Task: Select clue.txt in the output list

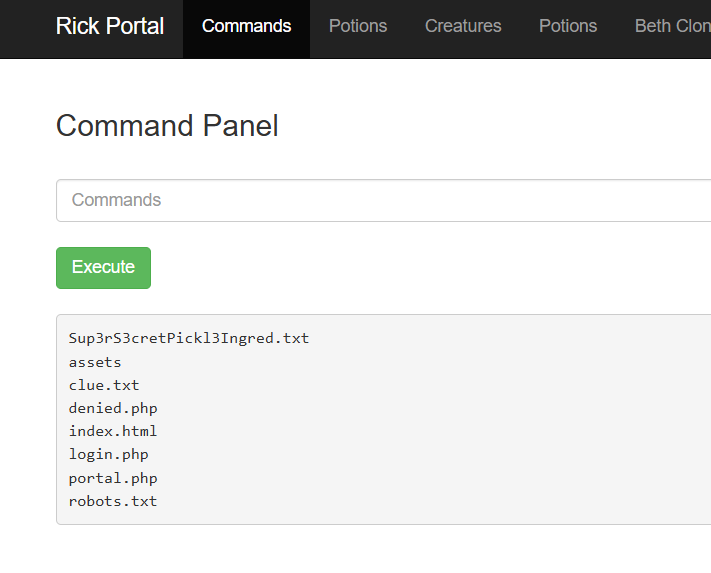Action: (x=104, y=385)
